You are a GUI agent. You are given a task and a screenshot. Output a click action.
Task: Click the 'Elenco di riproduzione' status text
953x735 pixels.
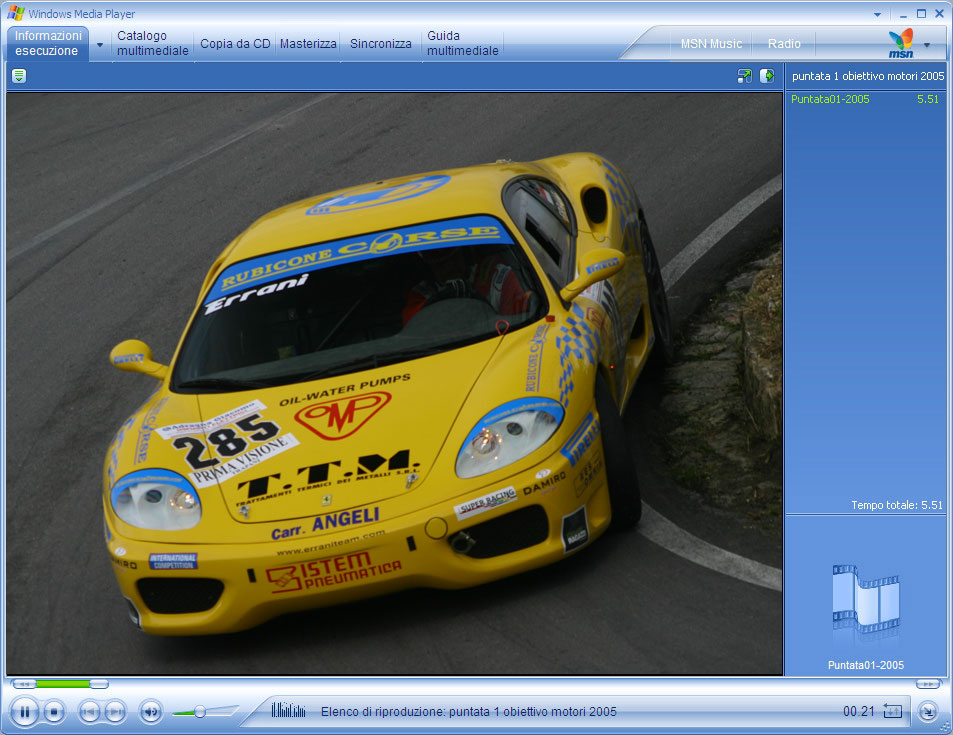click(469, 711)
